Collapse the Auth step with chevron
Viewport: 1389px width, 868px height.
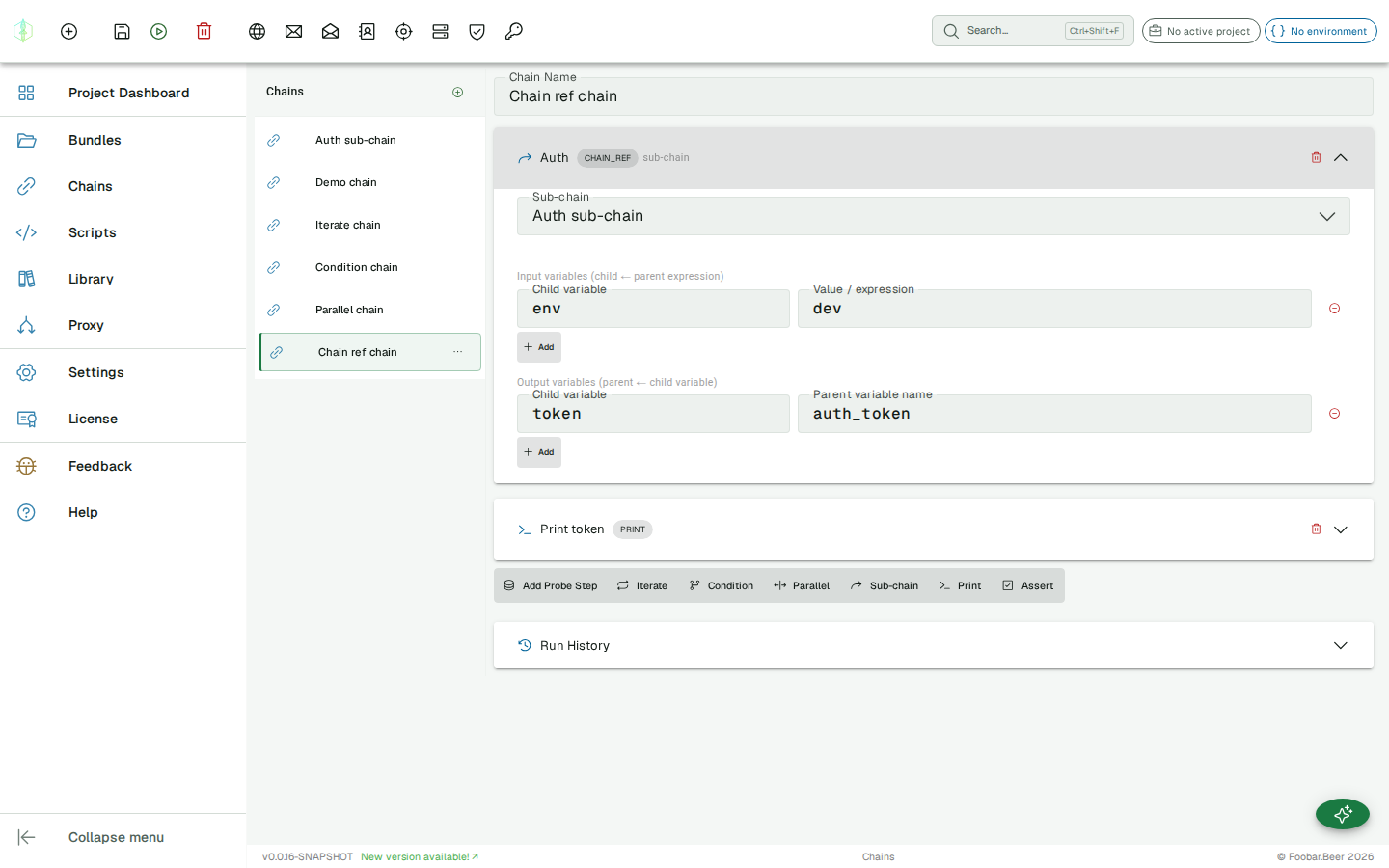(1341, 157)
